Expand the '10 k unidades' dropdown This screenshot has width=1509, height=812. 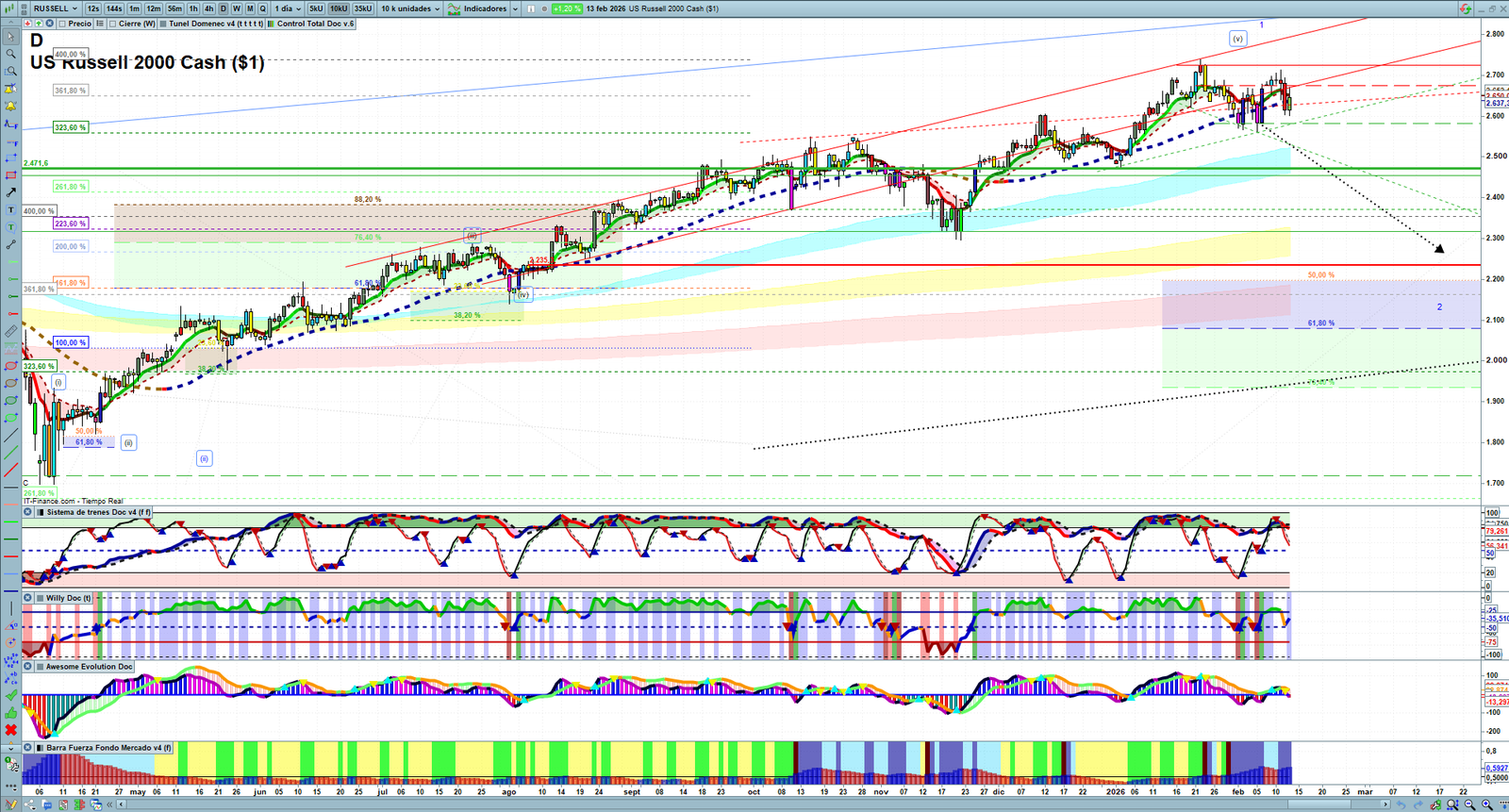[x=410, y=8]
